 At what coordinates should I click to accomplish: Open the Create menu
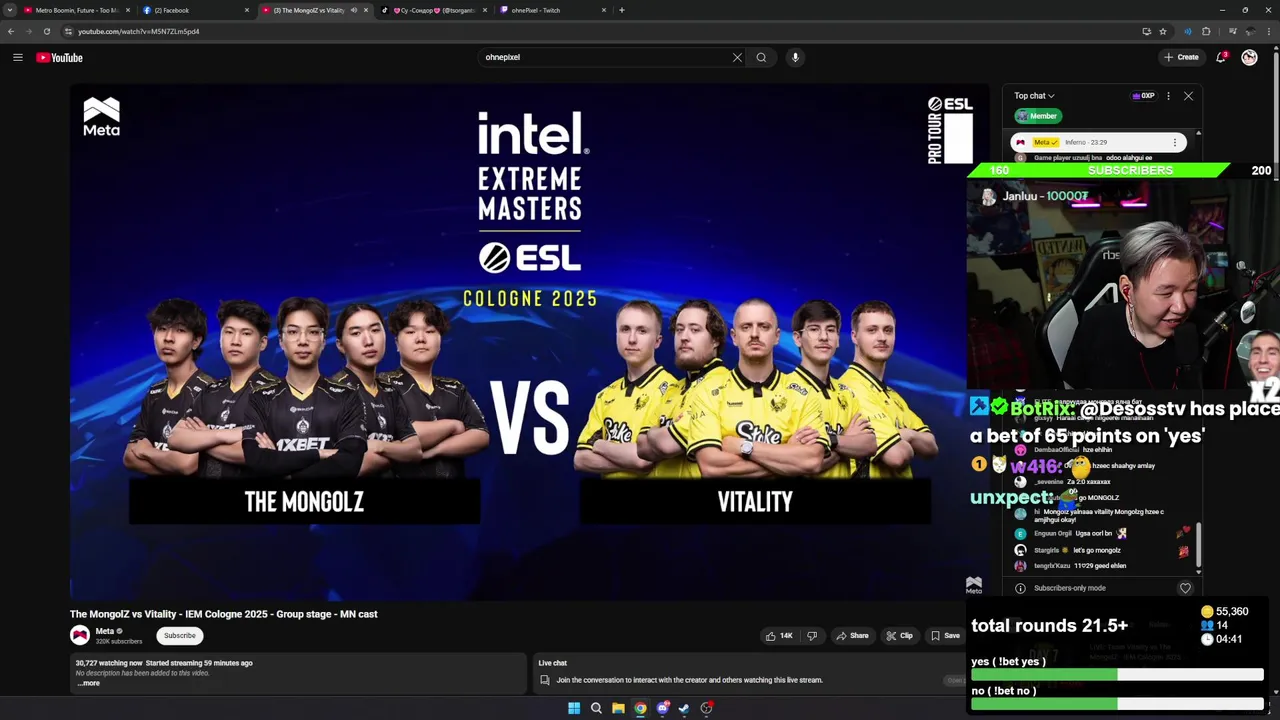(1181, 57)
